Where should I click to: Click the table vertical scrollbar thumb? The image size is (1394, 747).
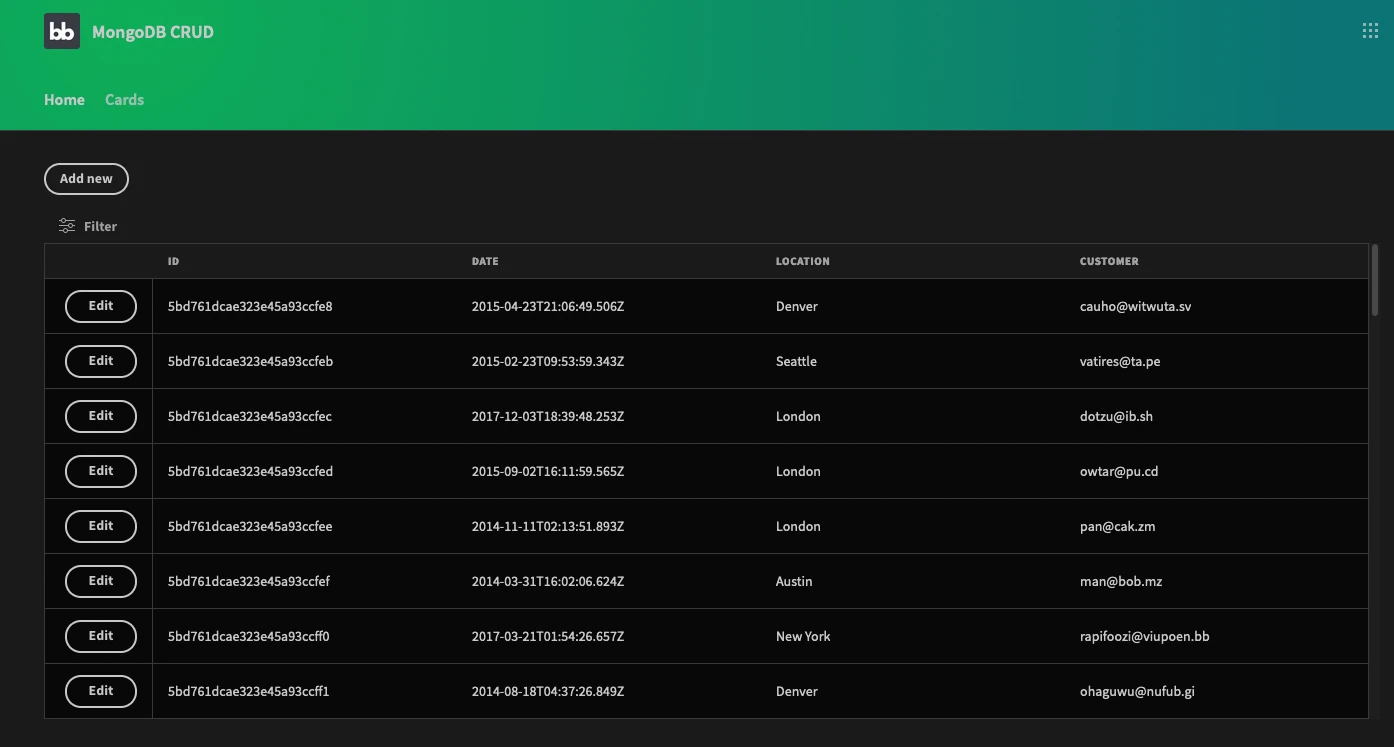tap(1375, 281)
